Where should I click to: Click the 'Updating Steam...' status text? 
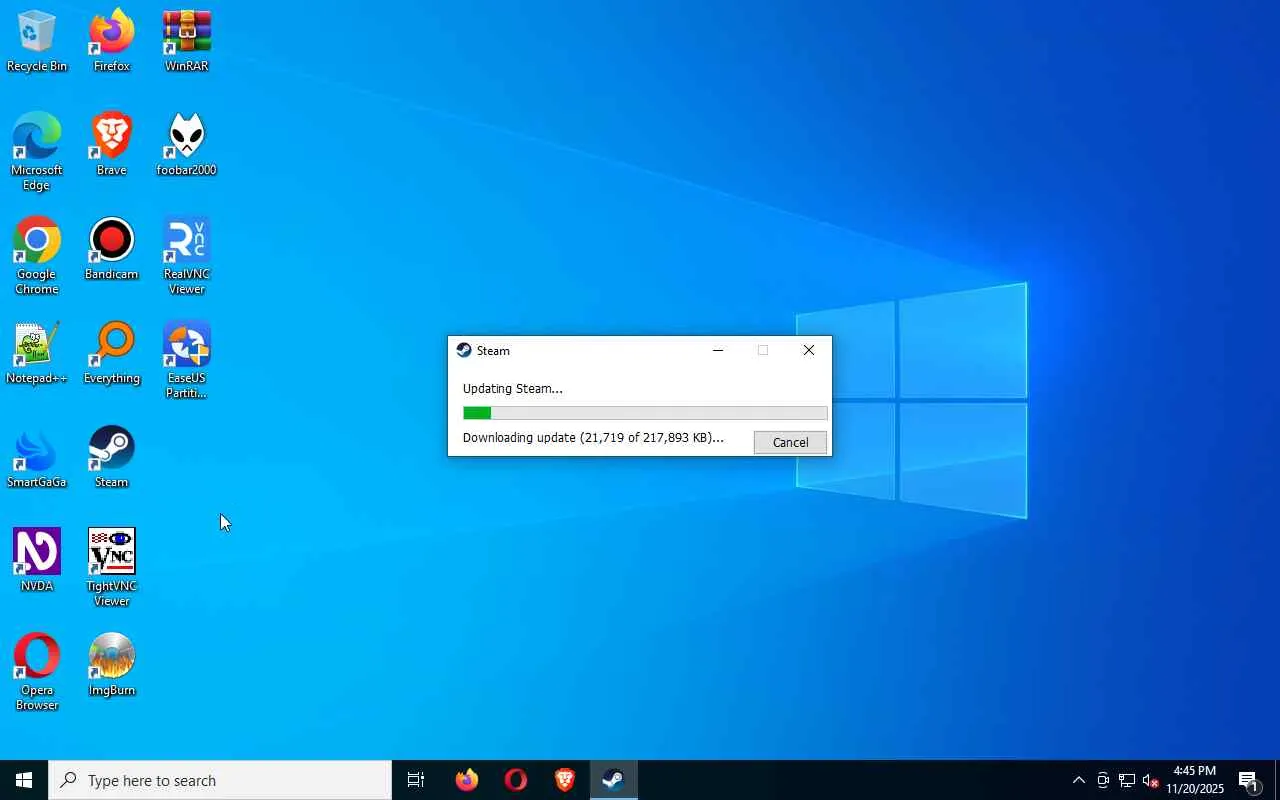coord(513,389)
